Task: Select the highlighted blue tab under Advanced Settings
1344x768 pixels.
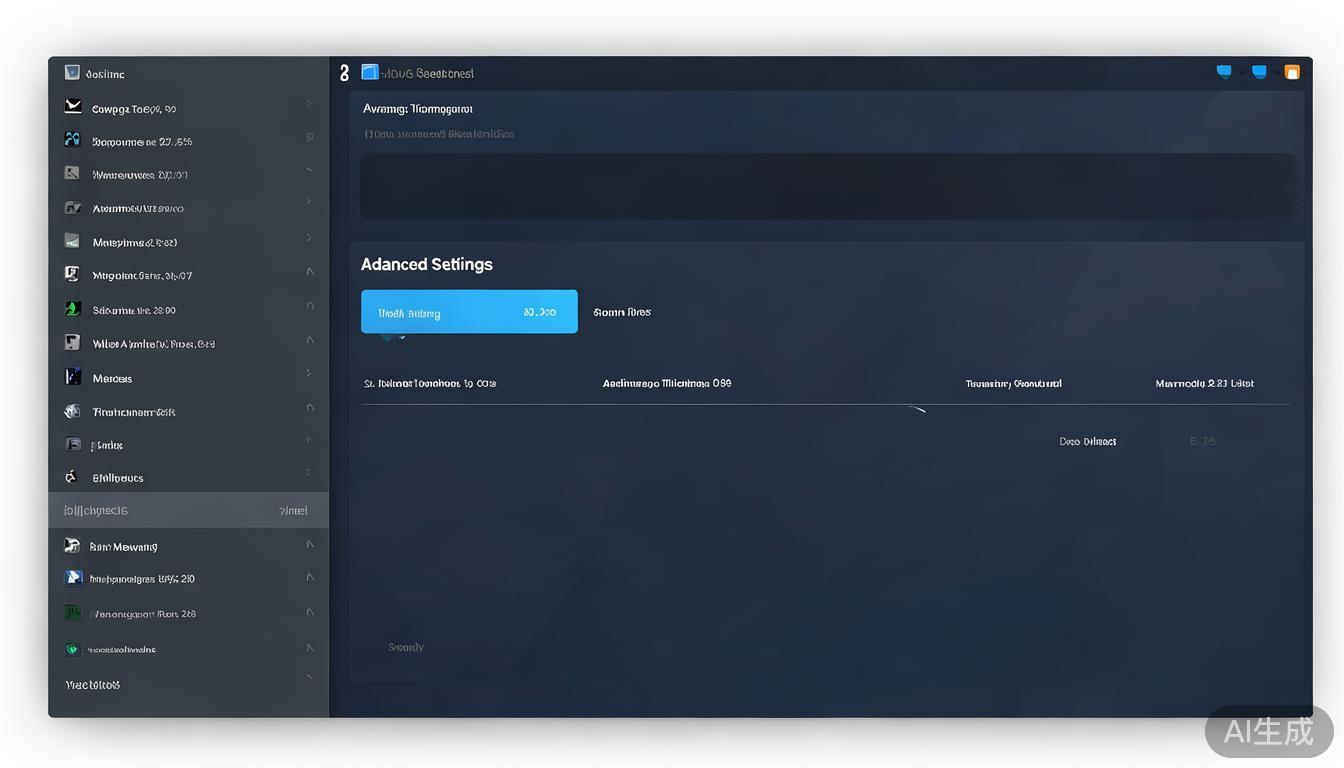Action: tap(469, 312)
